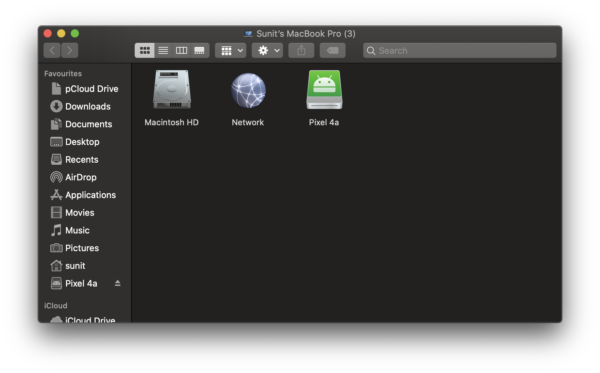The image size is (600, 373).
Task: Open Music in the sidebar
Action: coord(85,230)
